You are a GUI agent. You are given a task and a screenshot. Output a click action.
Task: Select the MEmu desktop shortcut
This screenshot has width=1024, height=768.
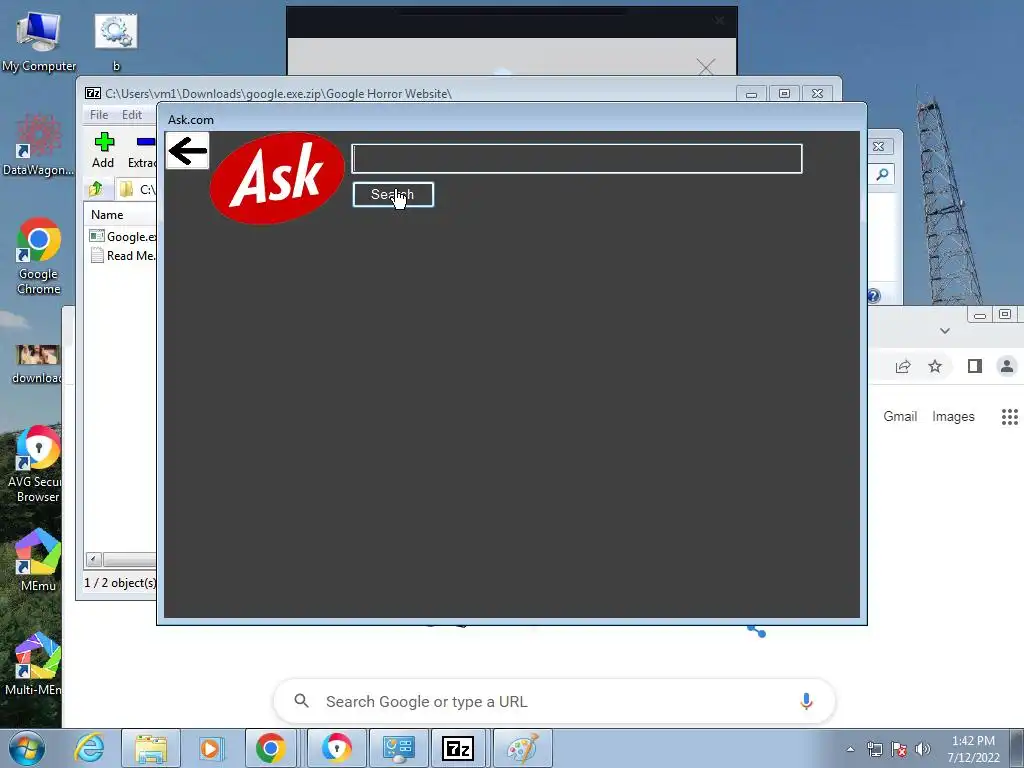click(38, 560)
